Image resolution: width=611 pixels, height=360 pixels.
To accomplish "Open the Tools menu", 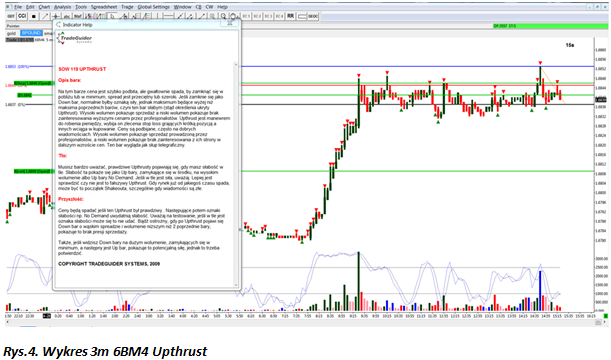I will pyautogui.click(x=81, y=7).
